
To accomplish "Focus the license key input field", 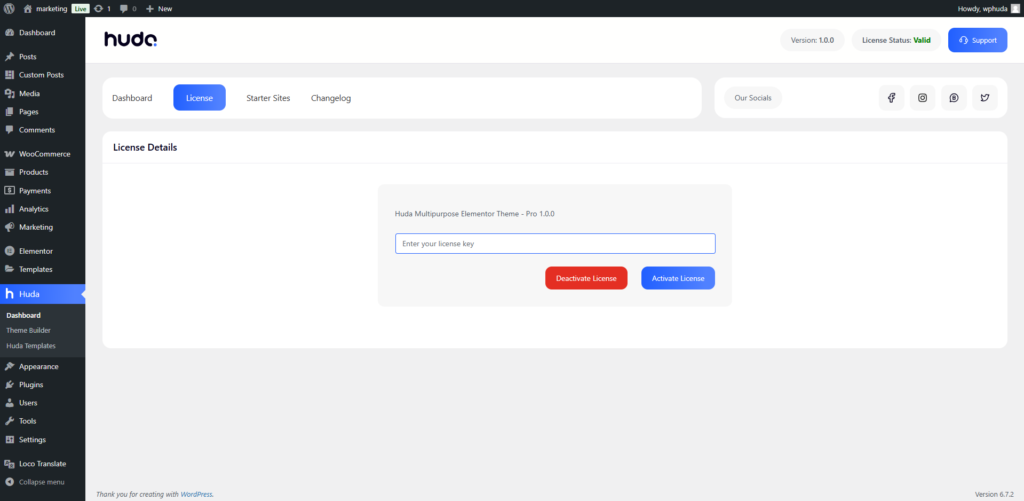I will click(555, 244).
